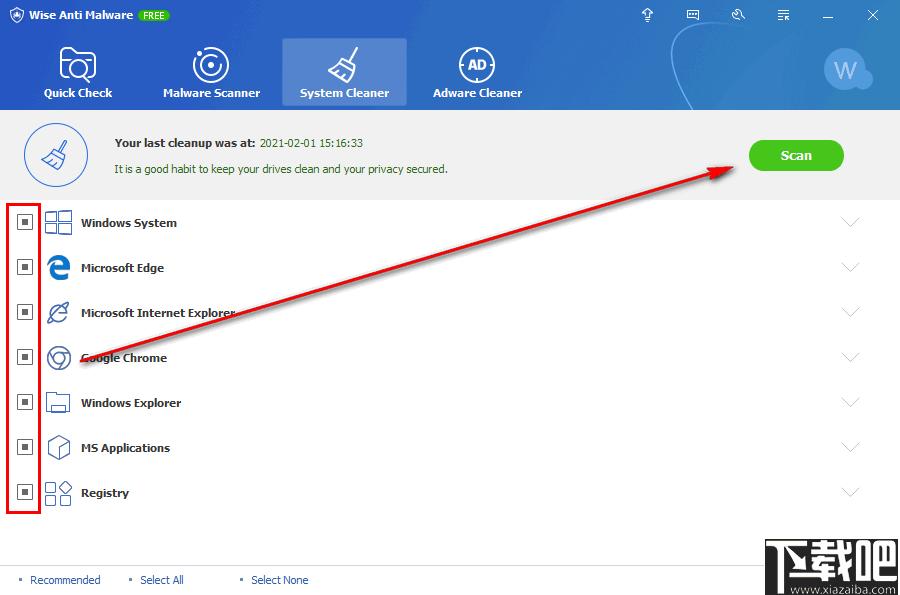Screen dimensions: 900x595
Task: Click the Google Chrome label
Action: coord(124,358)
